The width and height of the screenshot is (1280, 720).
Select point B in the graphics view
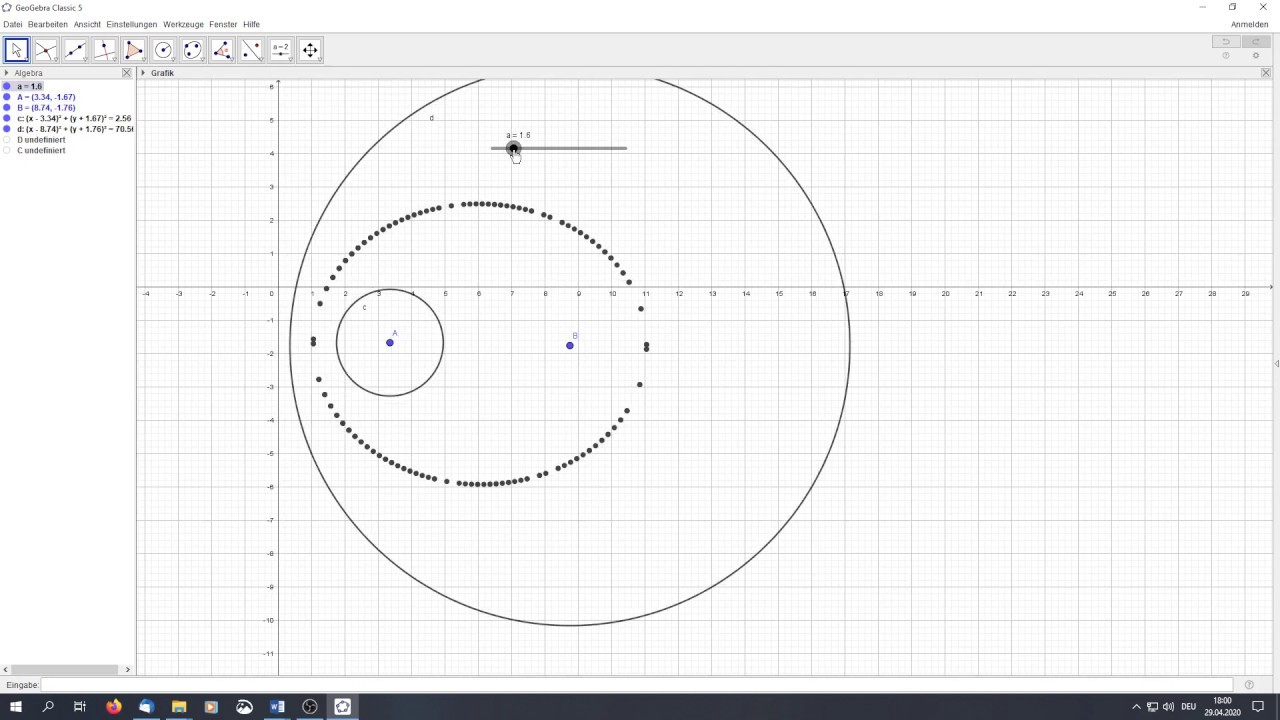(570, 346)
